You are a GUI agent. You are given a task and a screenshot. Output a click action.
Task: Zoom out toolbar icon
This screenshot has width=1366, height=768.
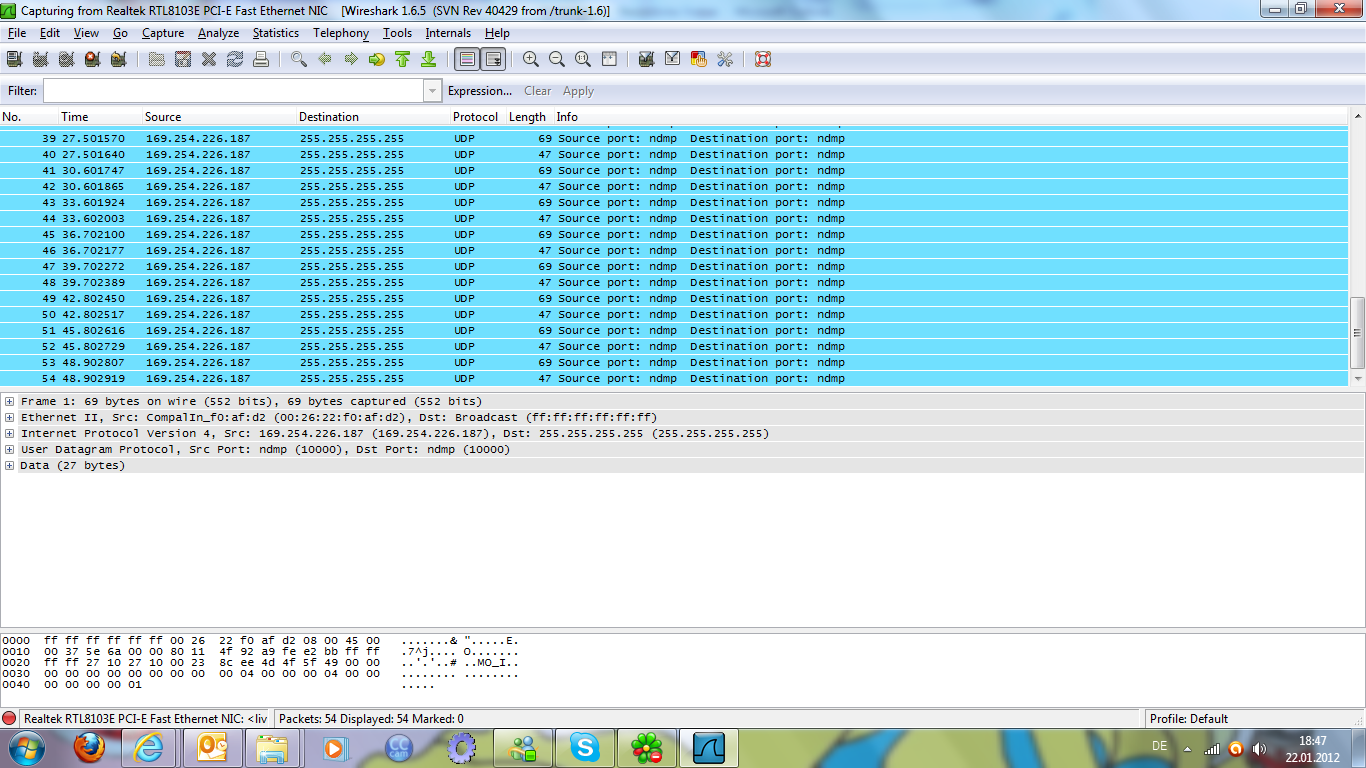point(557,59)
